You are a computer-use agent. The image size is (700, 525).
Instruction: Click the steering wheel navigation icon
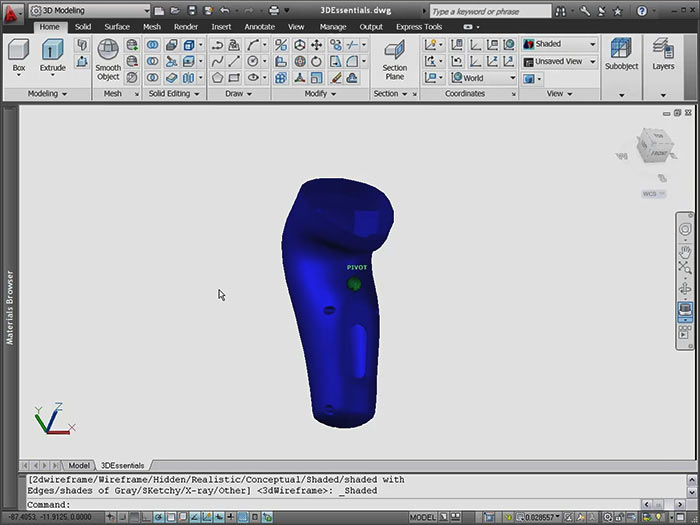[x=685, y=229]
